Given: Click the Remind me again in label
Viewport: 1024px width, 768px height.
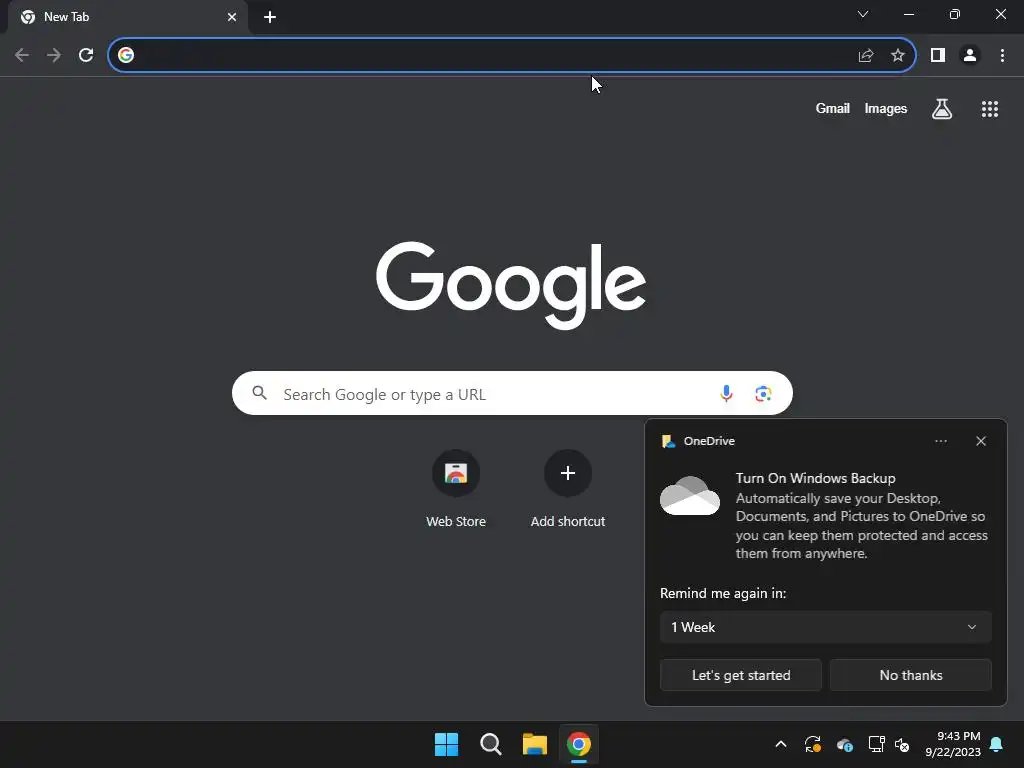Looking at the screenshot, I should pos(723,593).
